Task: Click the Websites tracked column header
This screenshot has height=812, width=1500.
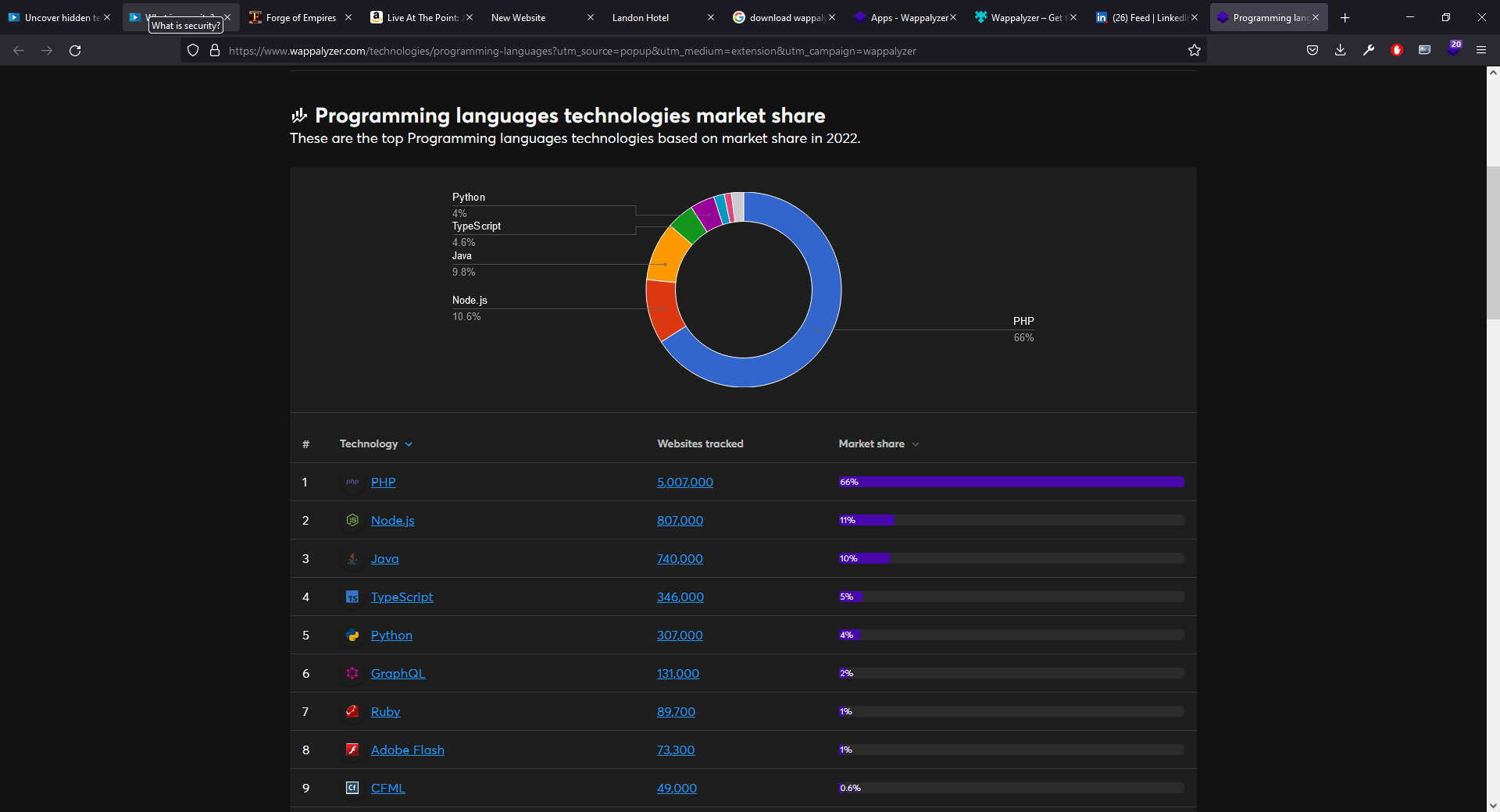Action: coord(700,443)
